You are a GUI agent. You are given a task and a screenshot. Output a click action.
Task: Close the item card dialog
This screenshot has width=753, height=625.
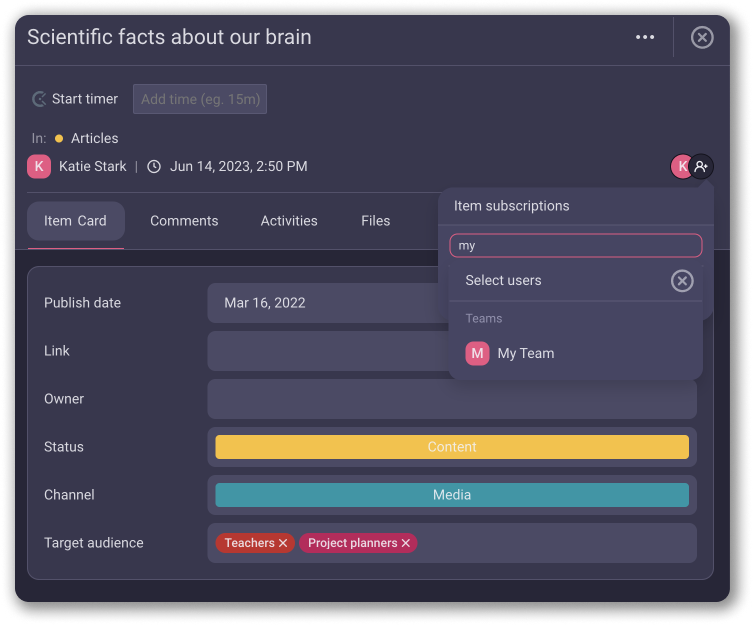click(702, 37)
